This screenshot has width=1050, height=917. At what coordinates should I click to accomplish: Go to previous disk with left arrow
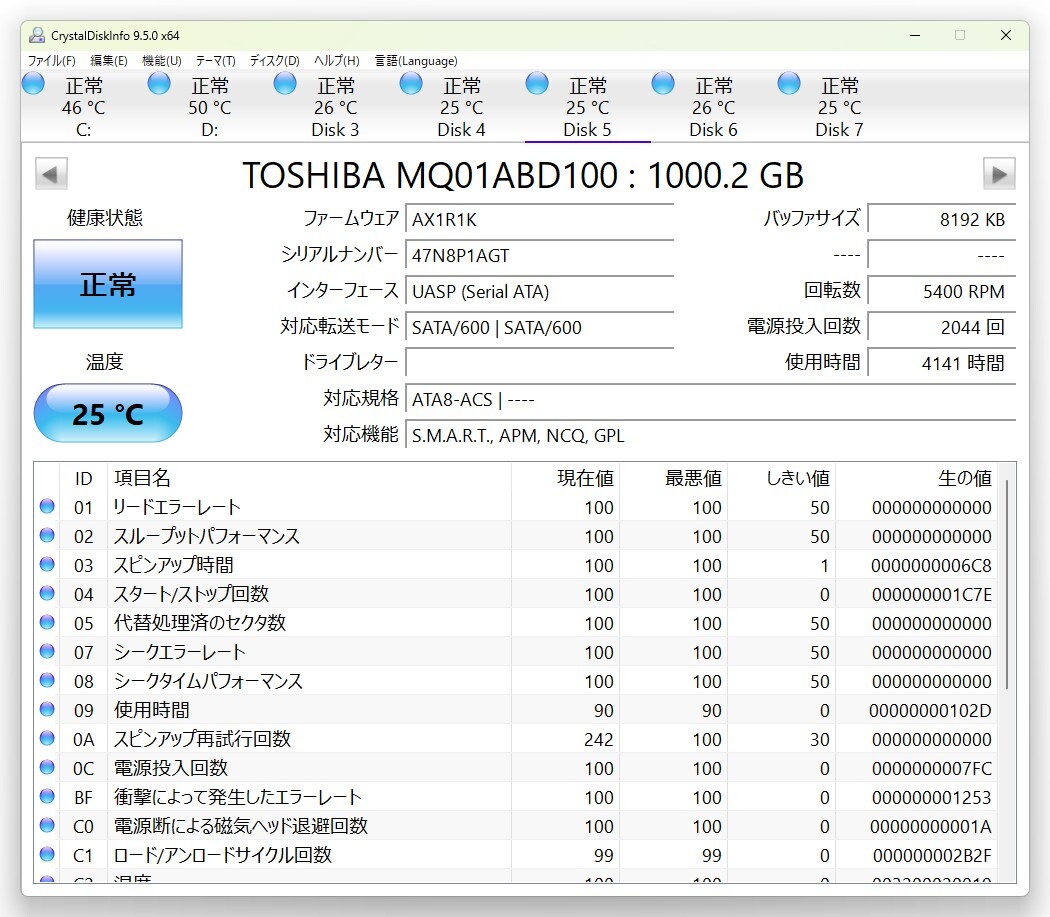52,174
